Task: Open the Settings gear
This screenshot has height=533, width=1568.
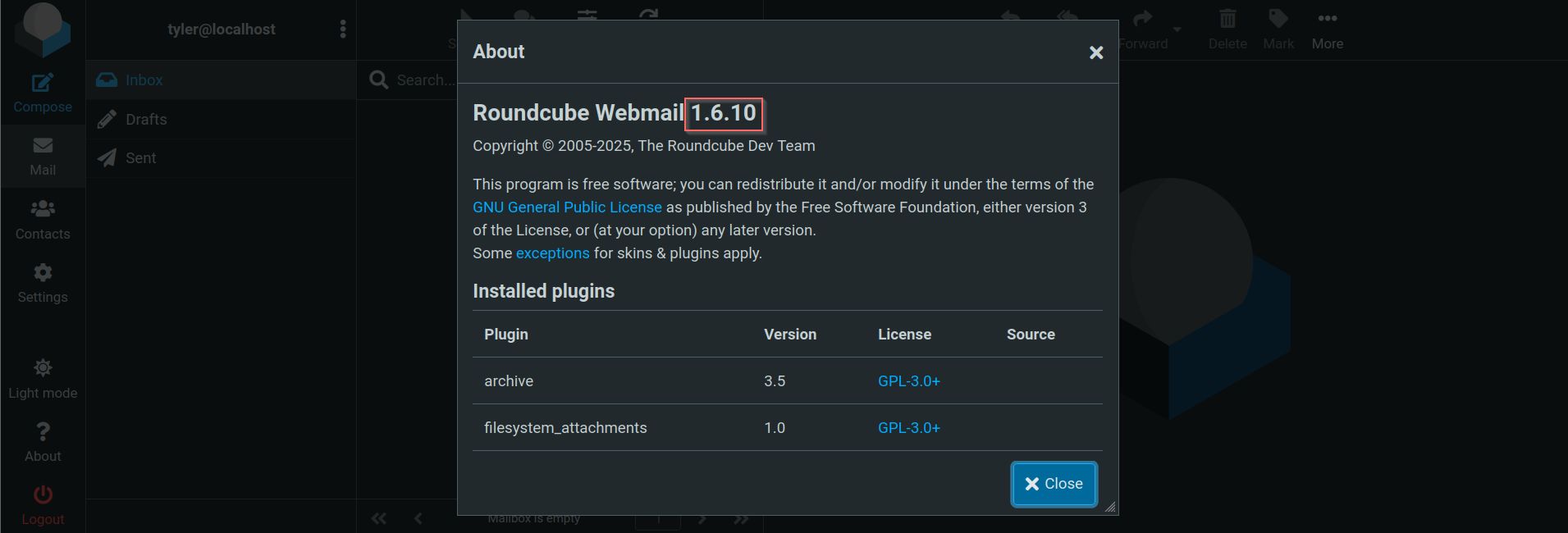Action: coord(43,273)
